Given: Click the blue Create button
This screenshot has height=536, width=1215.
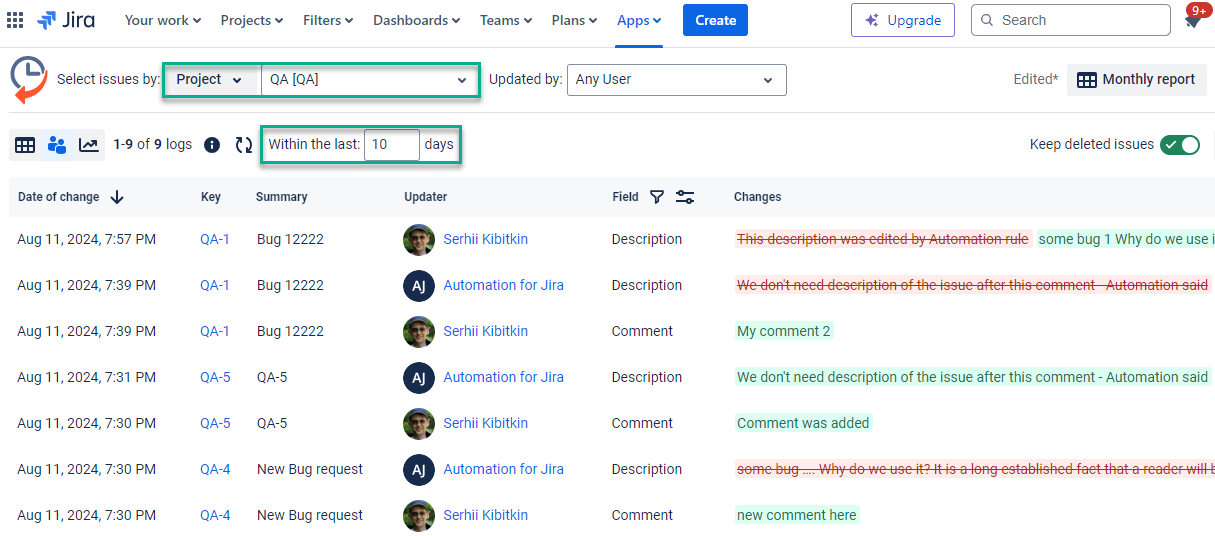Looking at the screenshot, I should (x=715, y=20).
